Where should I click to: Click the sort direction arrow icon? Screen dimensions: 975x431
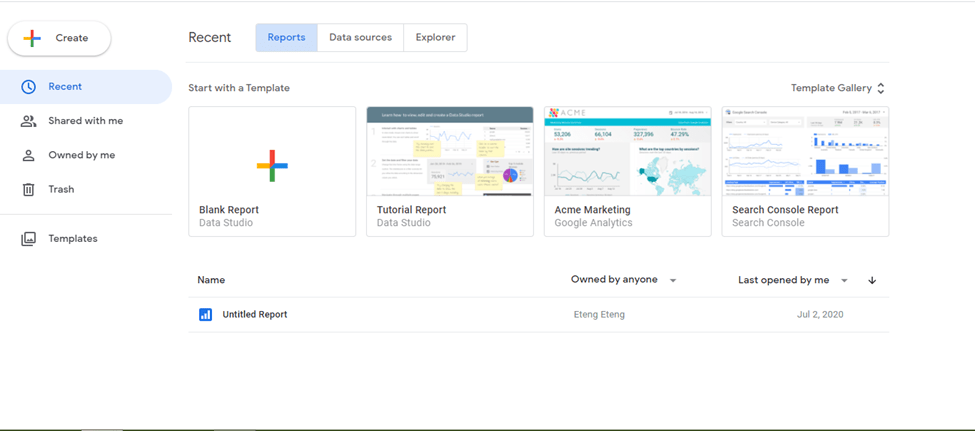[872, 280]
